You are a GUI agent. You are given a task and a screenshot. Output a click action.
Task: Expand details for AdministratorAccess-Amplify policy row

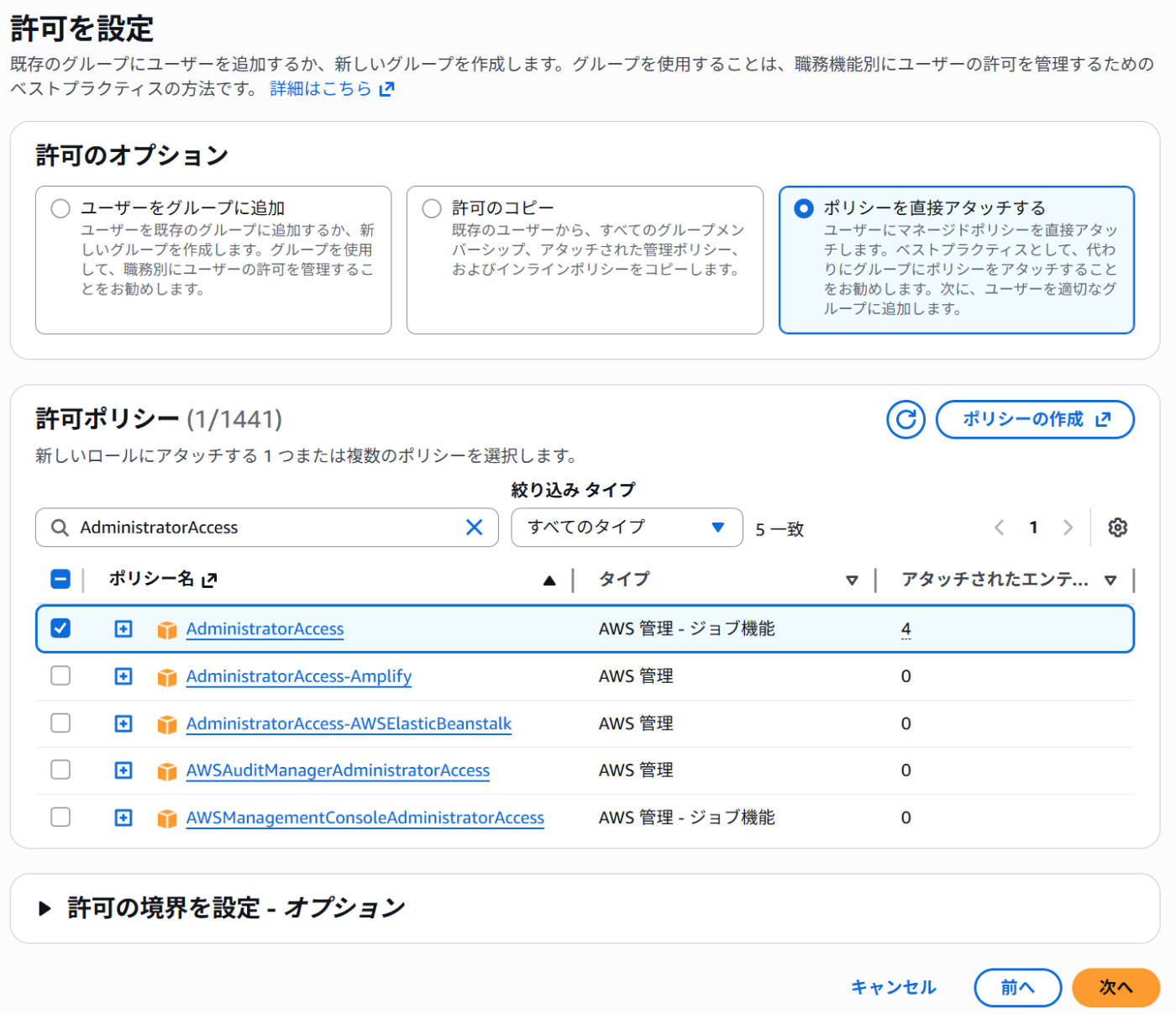[123, 675]
